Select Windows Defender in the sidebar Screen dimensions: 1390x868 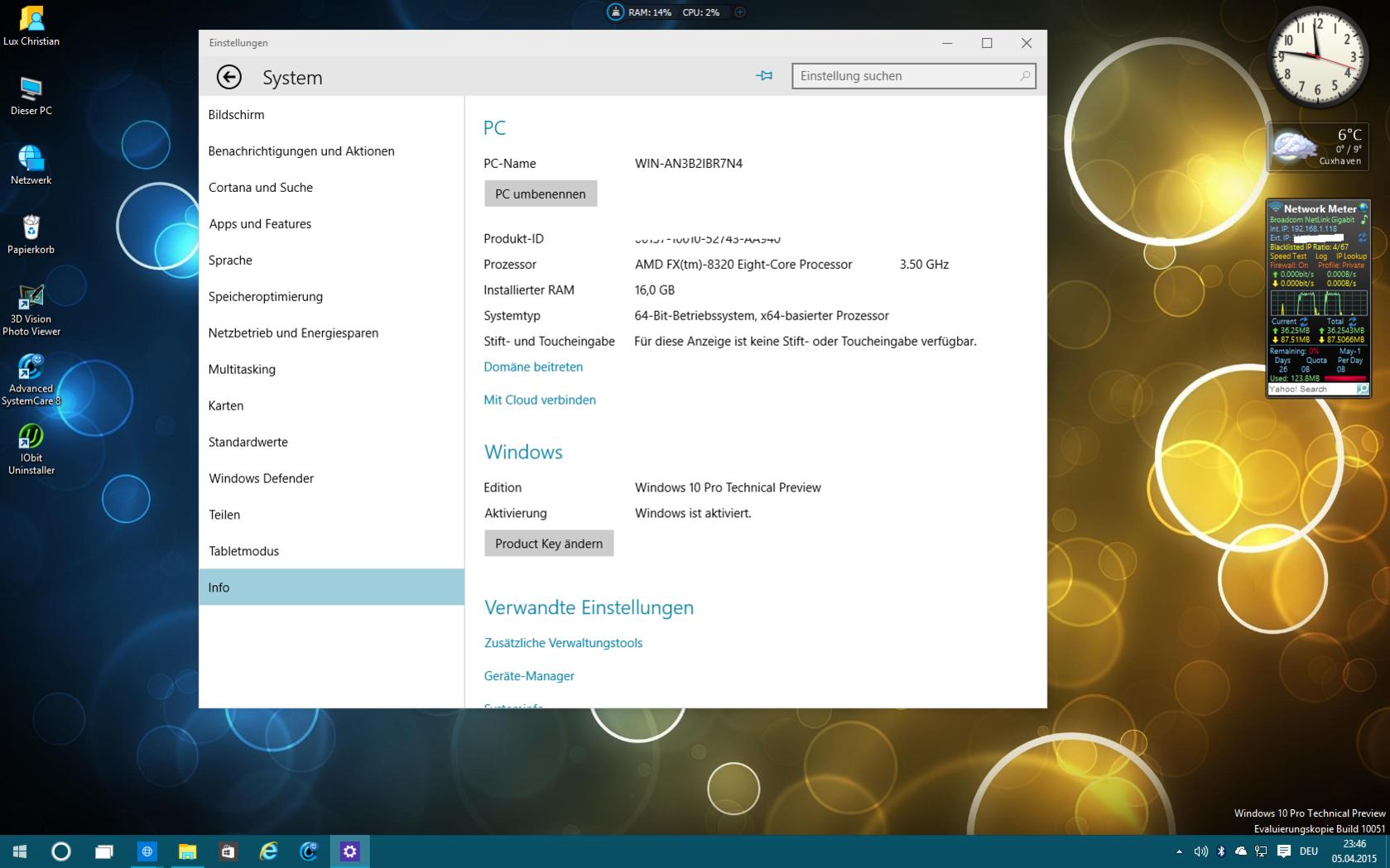click(x=261, y=478)
